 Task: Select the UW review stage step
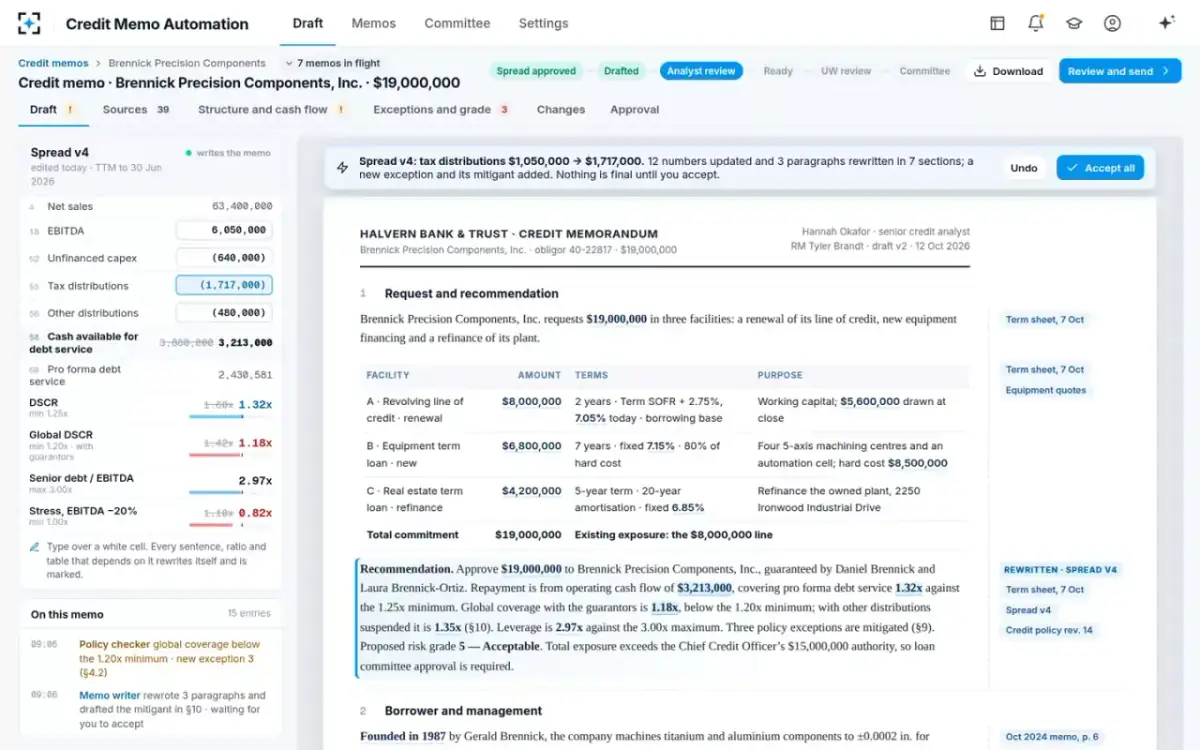coord(846,71)
